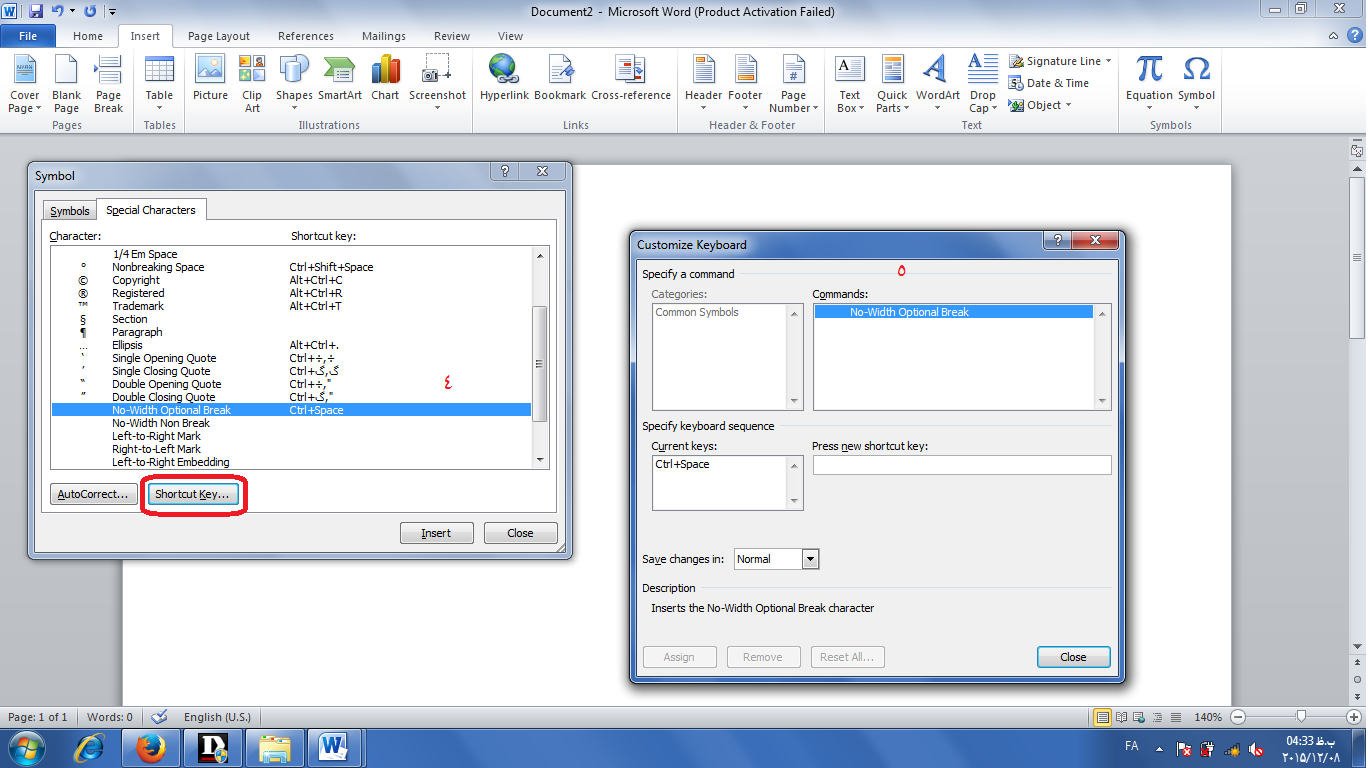Image resolution: width=1368 pixels, height=768 pixels.
Task: Click the Shortcut Key button
Action: 192,494
